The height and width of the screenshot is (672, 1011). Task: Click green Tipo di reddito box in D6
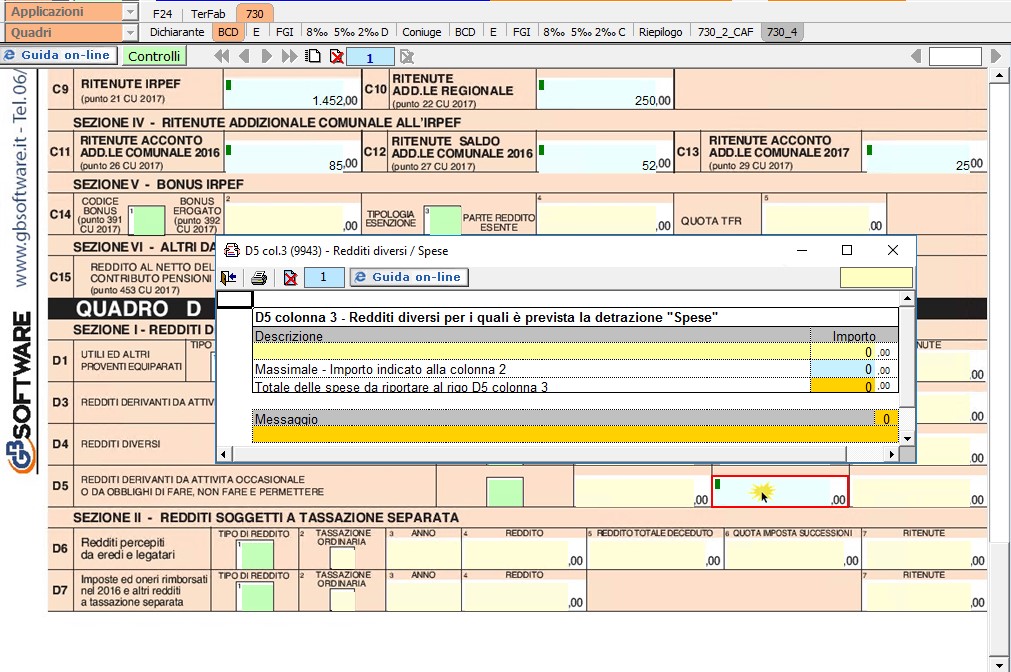coord(256,555)
